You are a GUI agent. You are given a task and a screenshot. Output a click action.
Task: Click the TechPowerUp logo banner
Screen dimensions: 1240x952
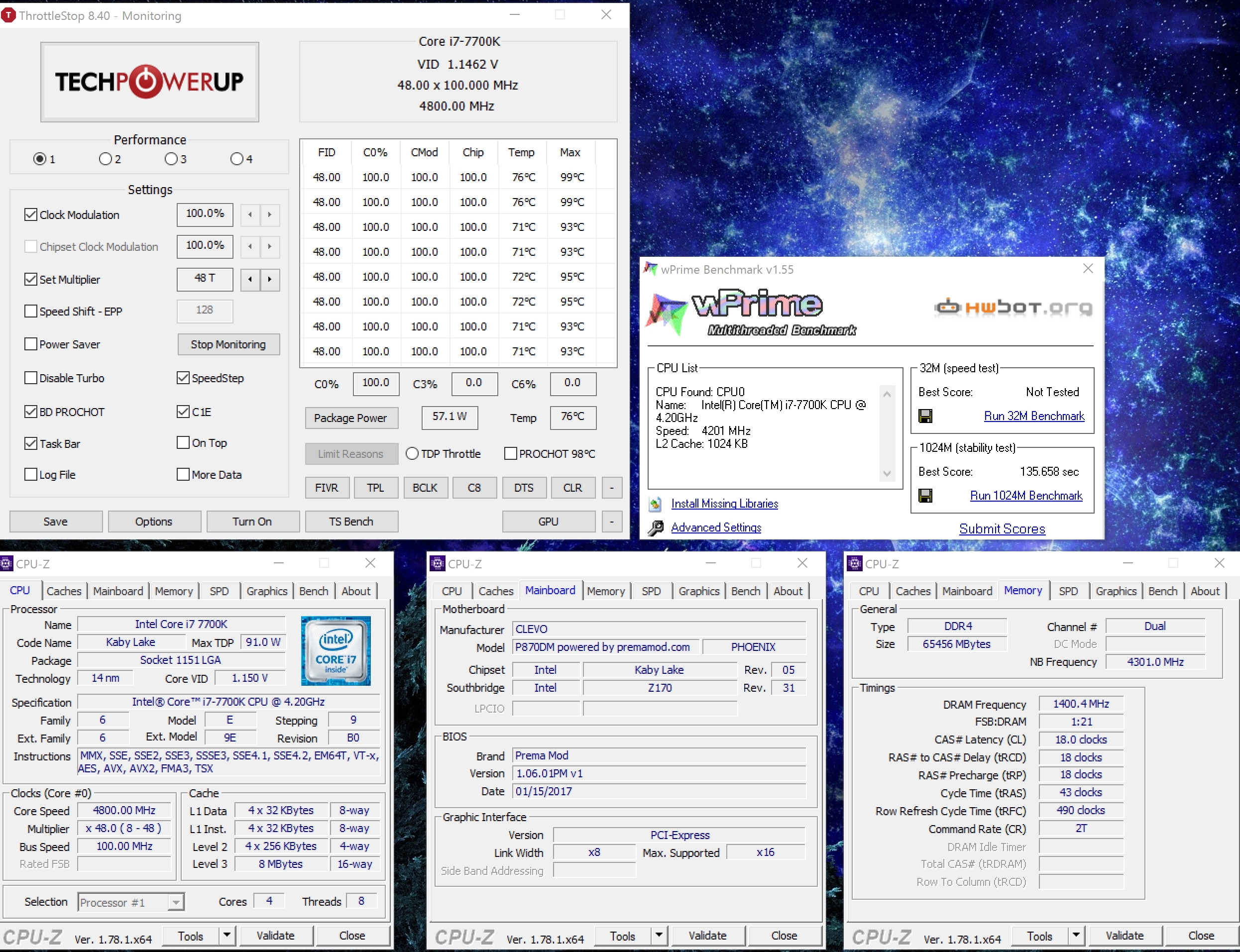click(x=150, y=82)
